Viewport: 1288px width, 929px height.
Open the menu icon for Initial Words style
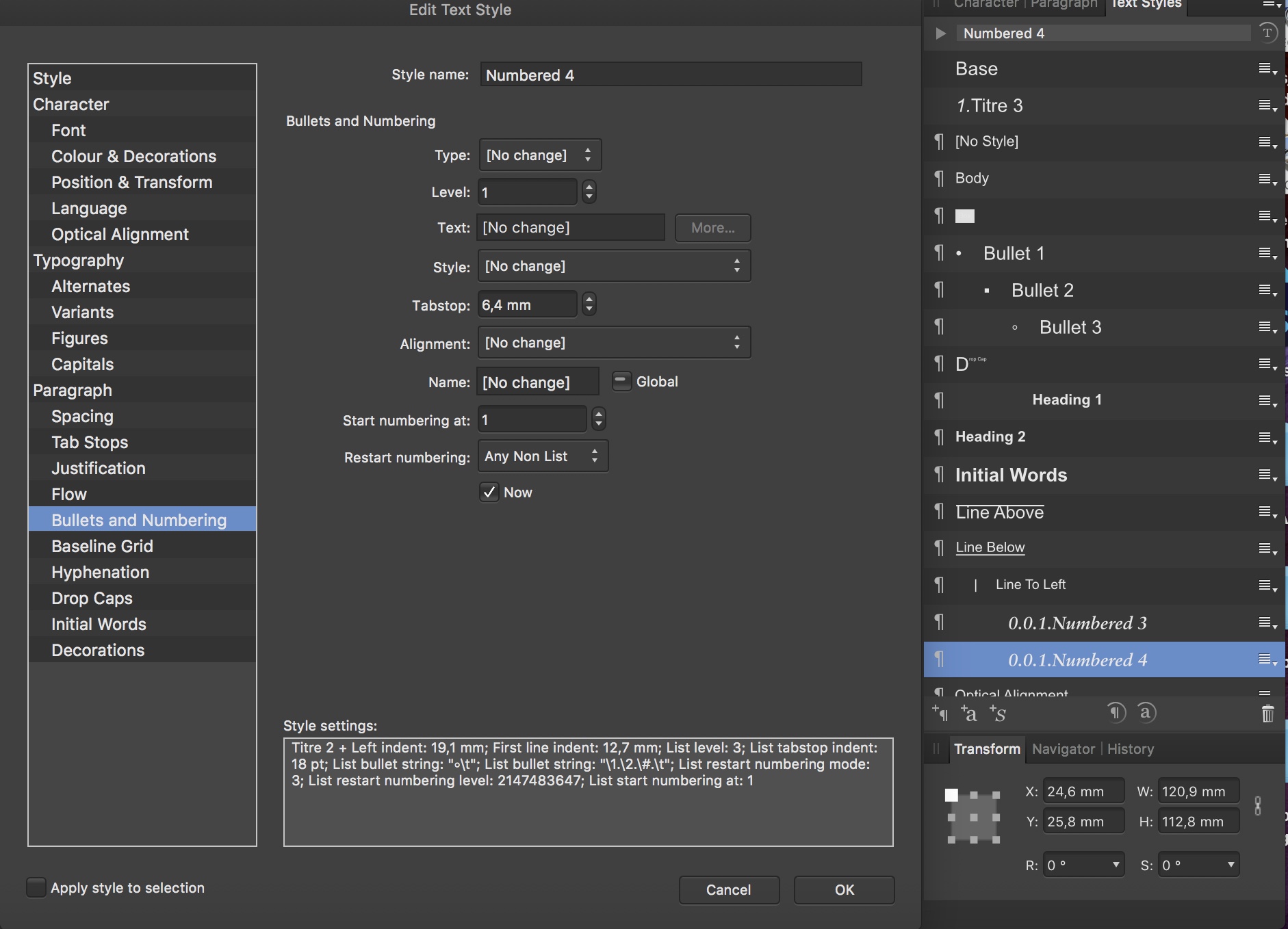tap(1267, 475)
